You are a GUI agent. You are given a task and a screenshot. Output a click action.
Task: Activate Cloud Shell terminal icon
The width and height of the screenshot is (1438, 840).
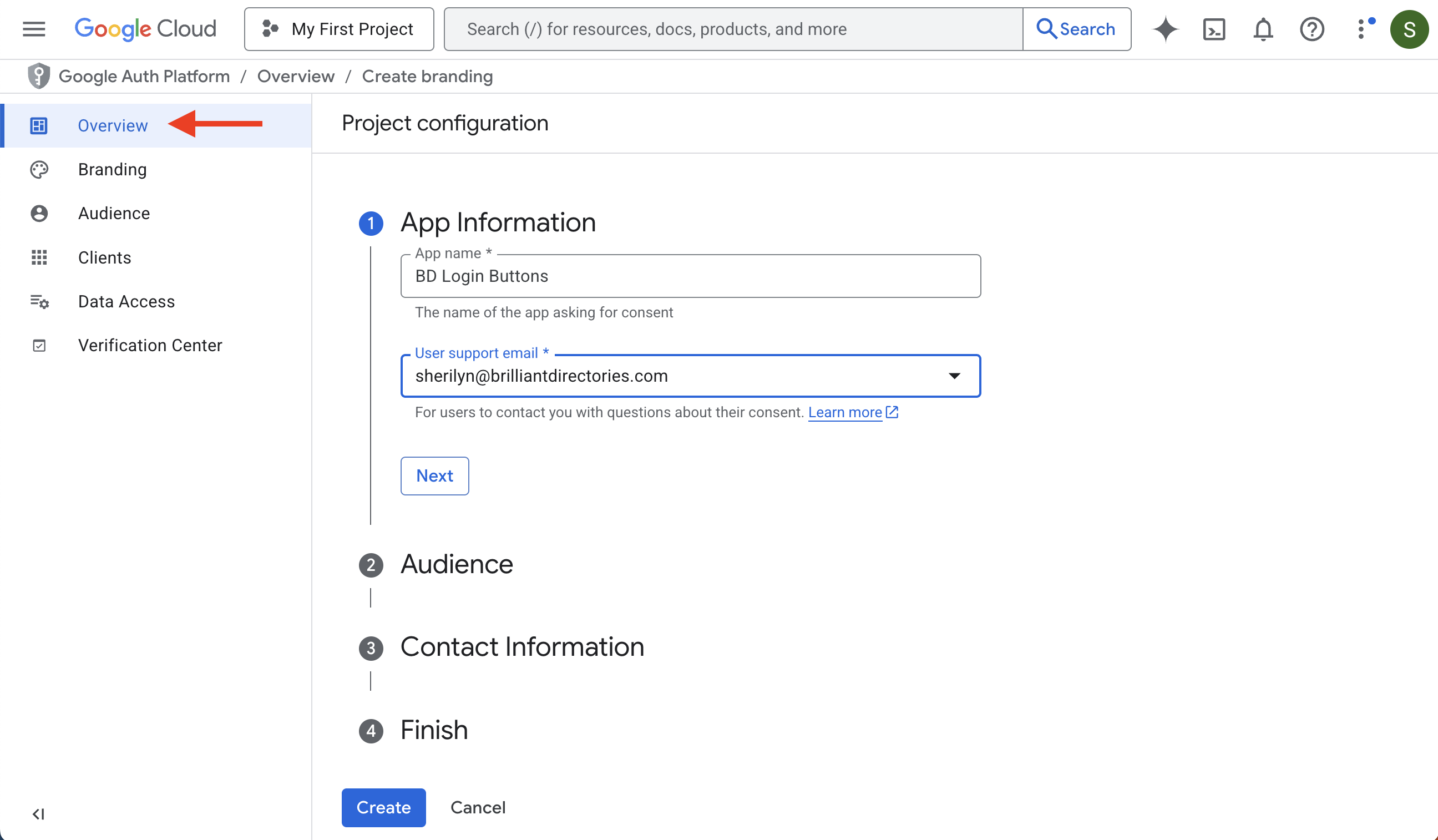tap(1214, 28)
